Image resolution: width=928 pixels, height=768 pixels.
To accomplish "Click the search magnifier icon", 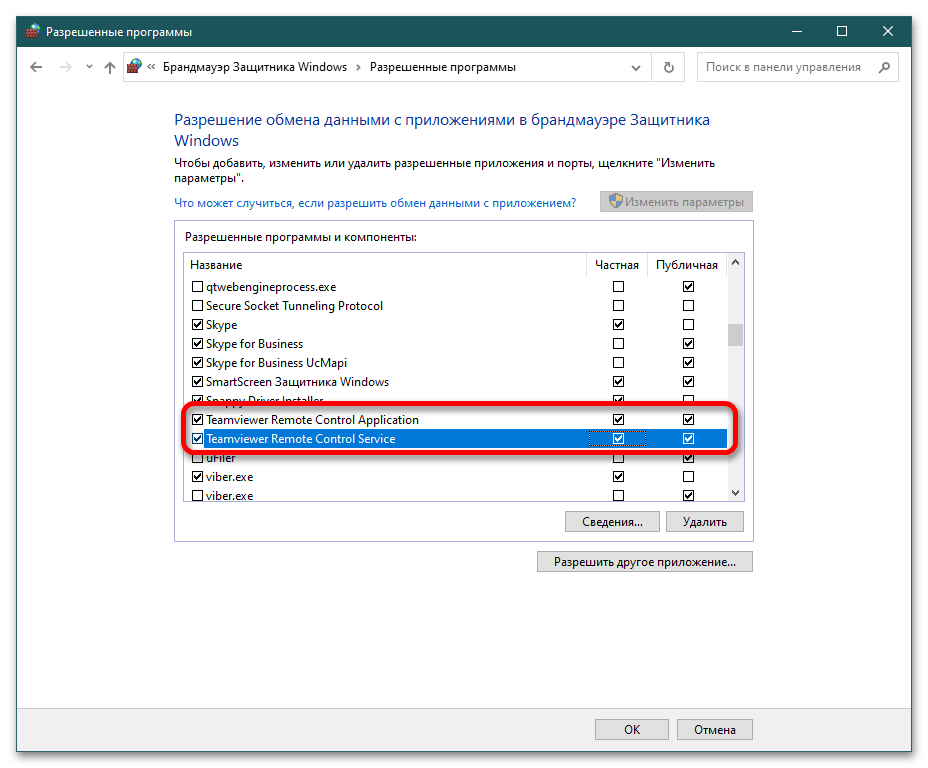I will pos(883,68).
